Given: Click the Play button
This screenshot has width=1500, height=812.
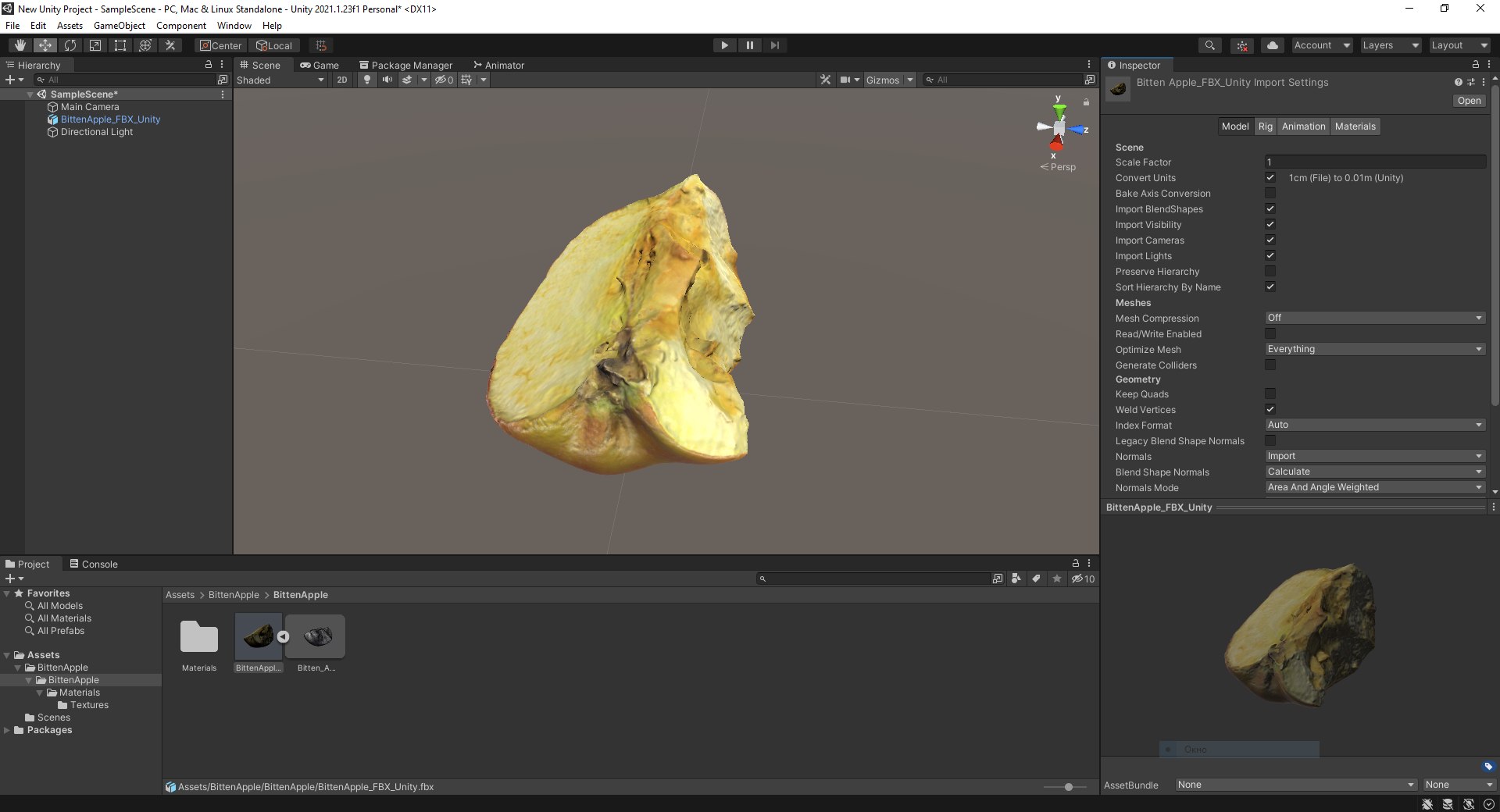Looking at the screenshot, I should (x=724, y=45).
